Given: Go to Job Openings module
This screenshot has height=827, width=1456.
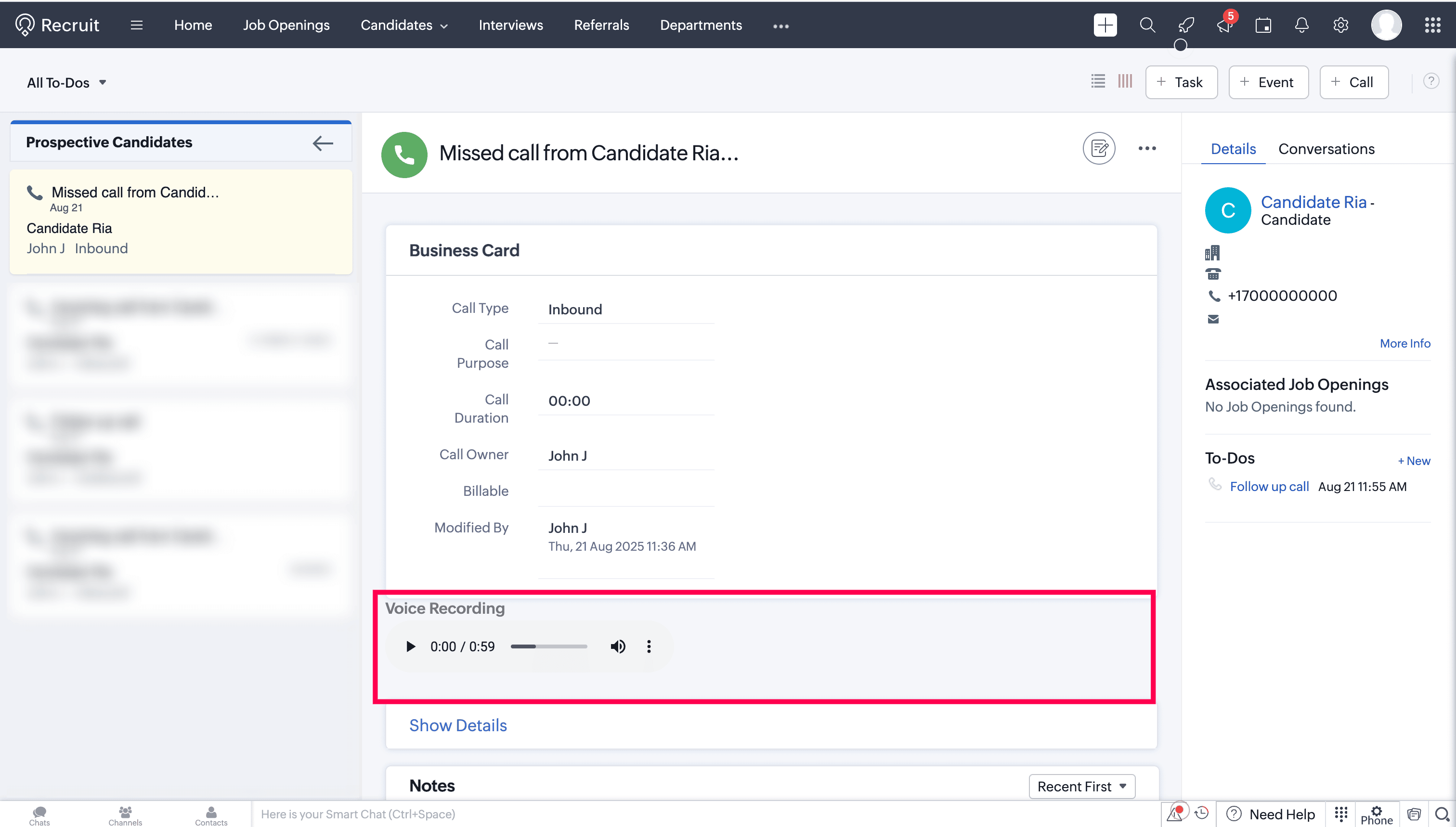Looking at the screenshot, I should (x=286, y=26).
